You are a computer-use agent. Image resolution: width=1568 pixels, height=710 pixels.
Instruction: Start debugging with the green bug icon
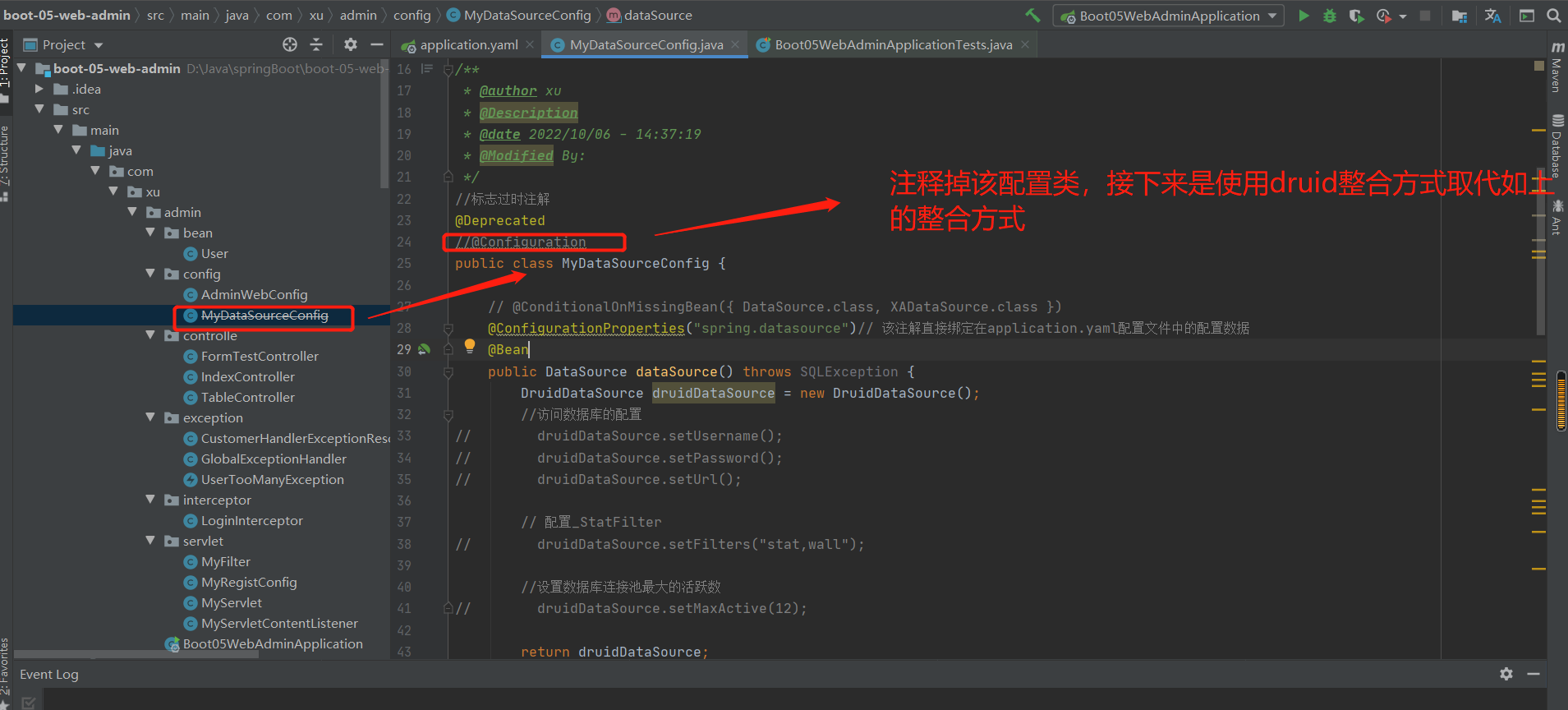click(1330, 16)
